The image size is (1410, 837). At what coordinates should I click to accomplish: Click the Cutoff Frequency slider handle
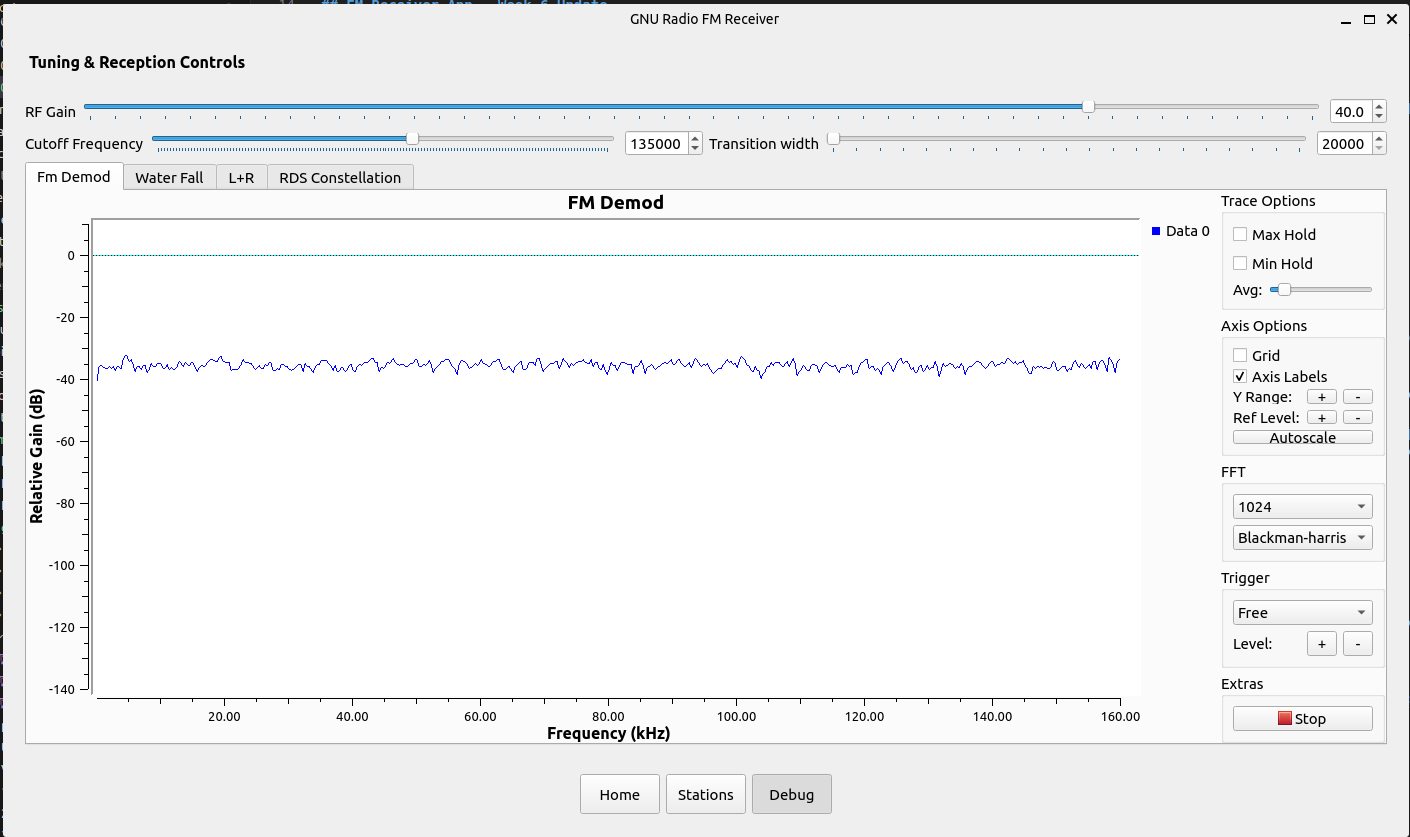pyautogui.click(x=412, y=138)
